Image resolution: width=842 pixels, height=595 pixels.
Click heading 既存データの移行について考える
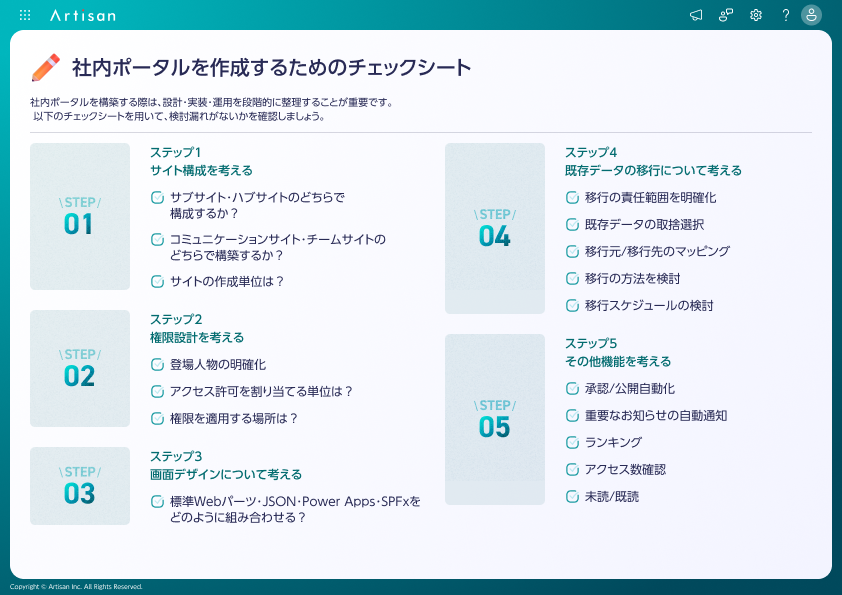click(x=654, y=171)
